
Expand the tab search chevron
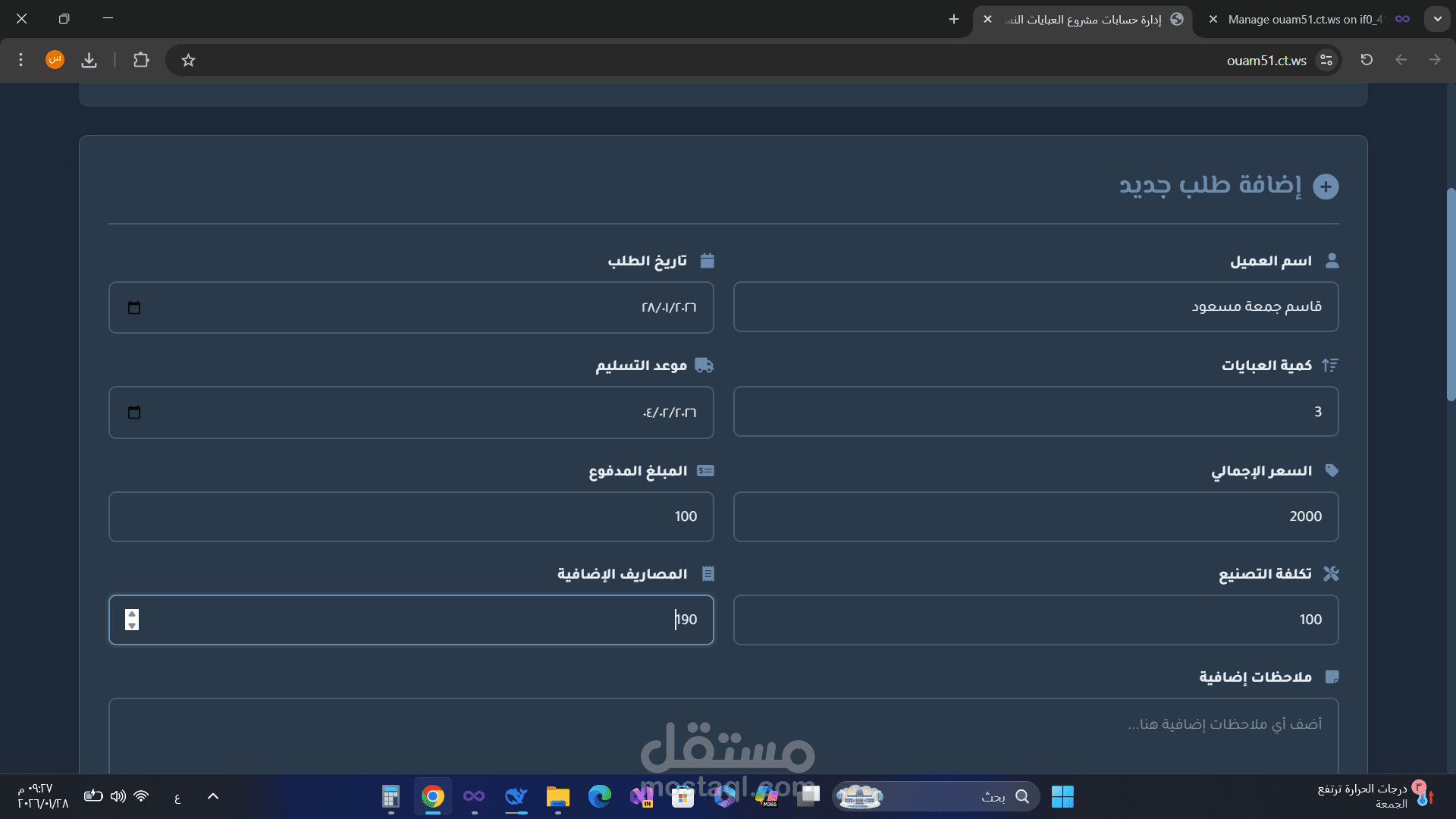[x=1437, y=20]
